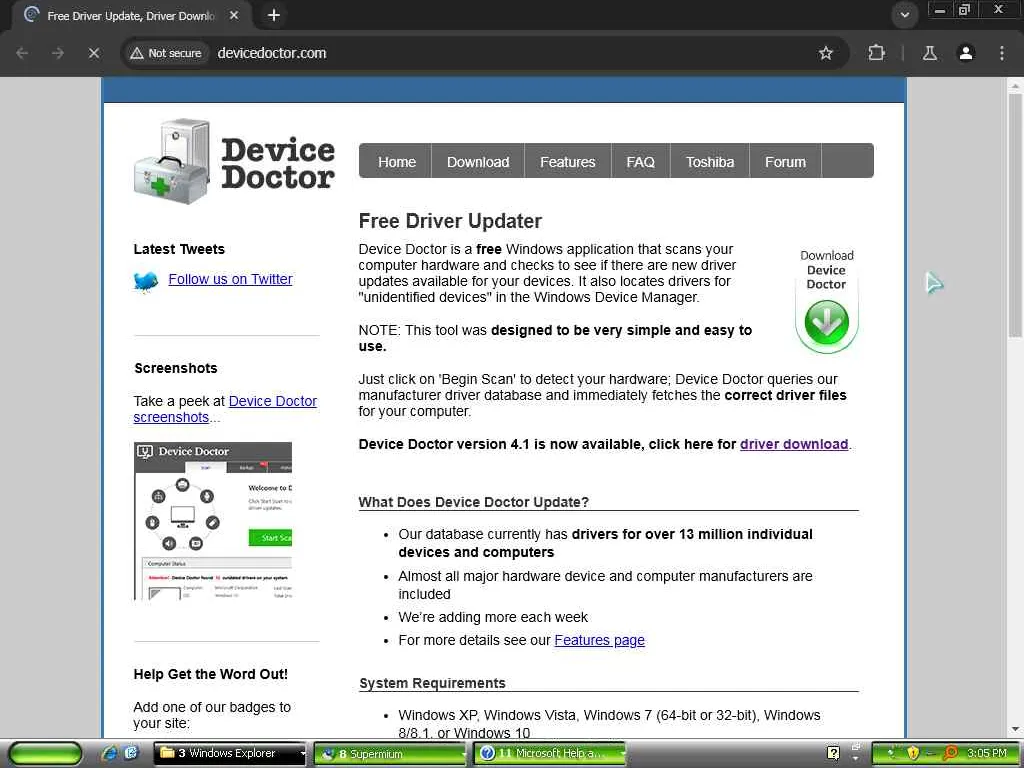Click the browser Back arrow
The height and width of the screenshot is (768, 1024).
click(x=22, y=53)
